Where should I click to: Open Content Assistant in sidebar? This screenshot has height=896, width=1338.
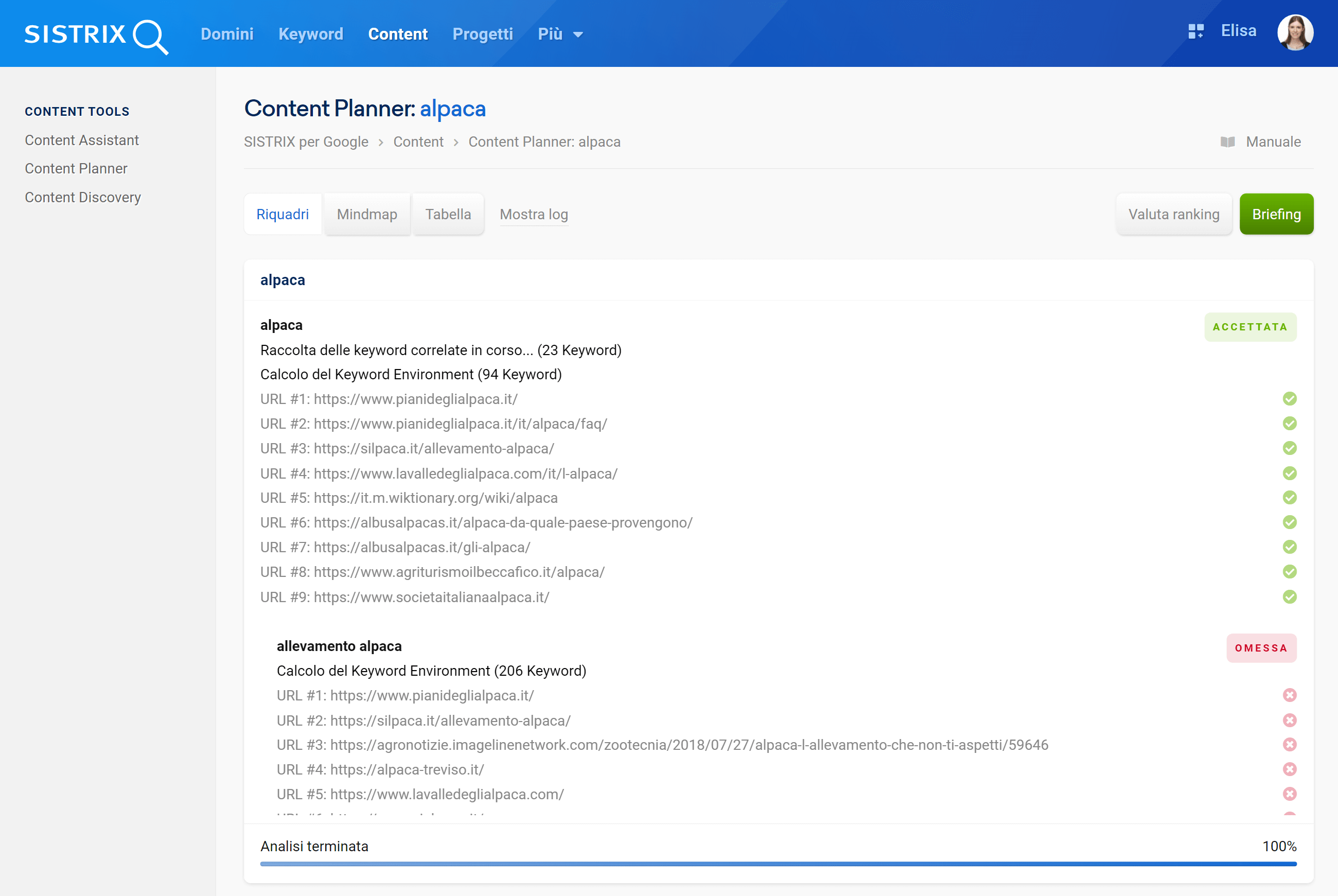tap(82, 140)
